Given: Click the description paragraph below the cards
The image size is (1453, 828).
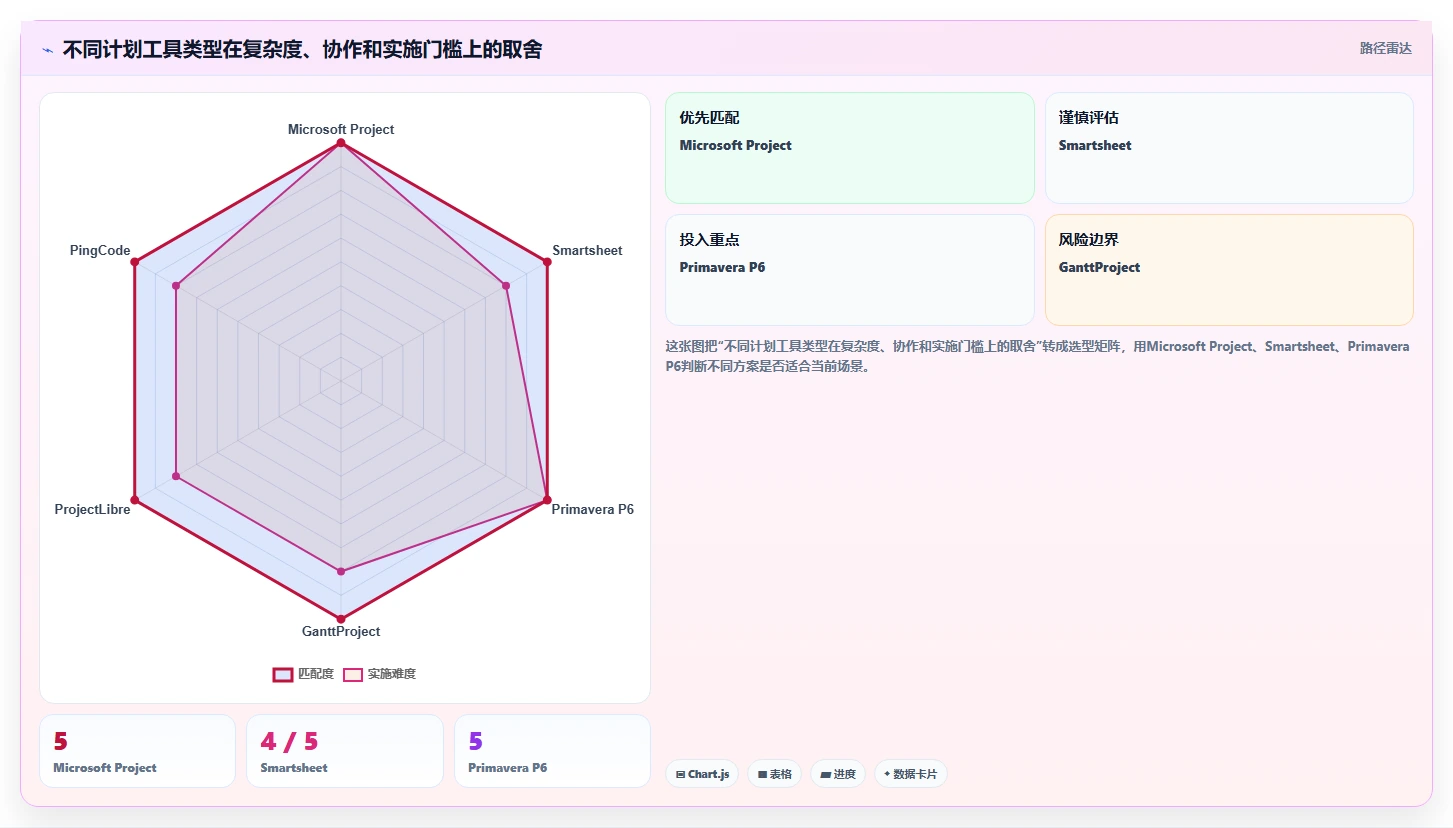Looking at the screenshot, I should click(1038, 356).
